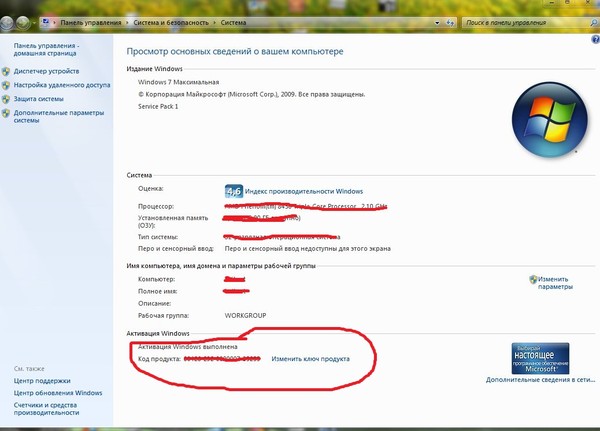Open 'Центр обновления Windows' link

(58, 393)
